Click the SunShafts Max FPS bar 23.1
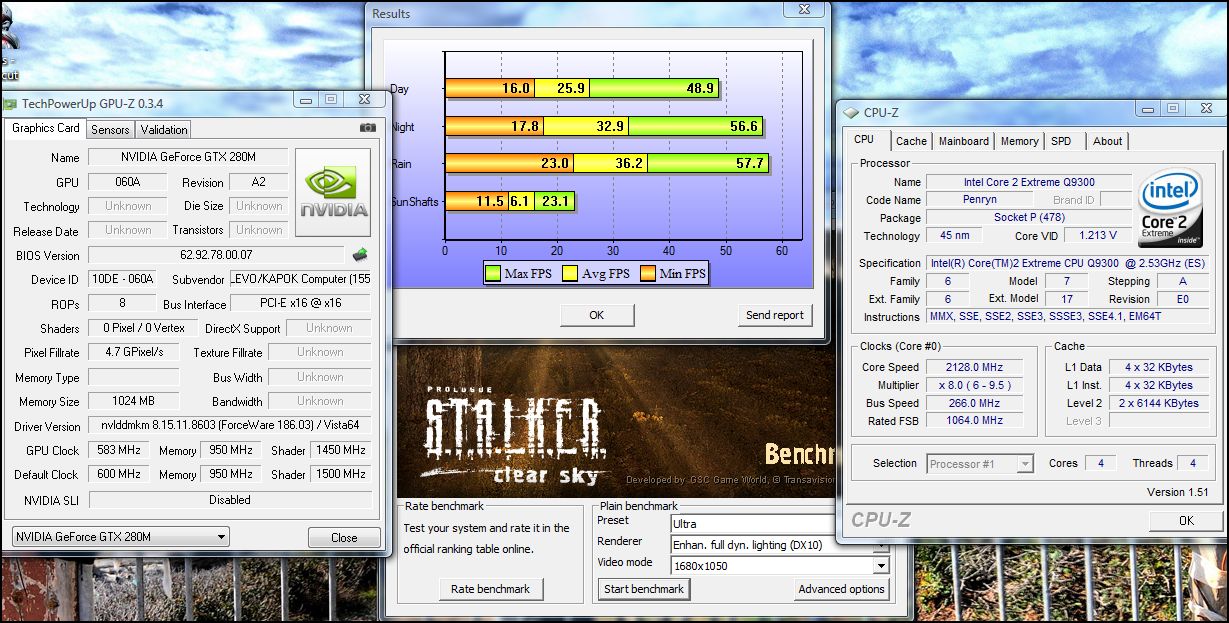The height and width of the screenshot is (623, 1229). coord(554,201)
